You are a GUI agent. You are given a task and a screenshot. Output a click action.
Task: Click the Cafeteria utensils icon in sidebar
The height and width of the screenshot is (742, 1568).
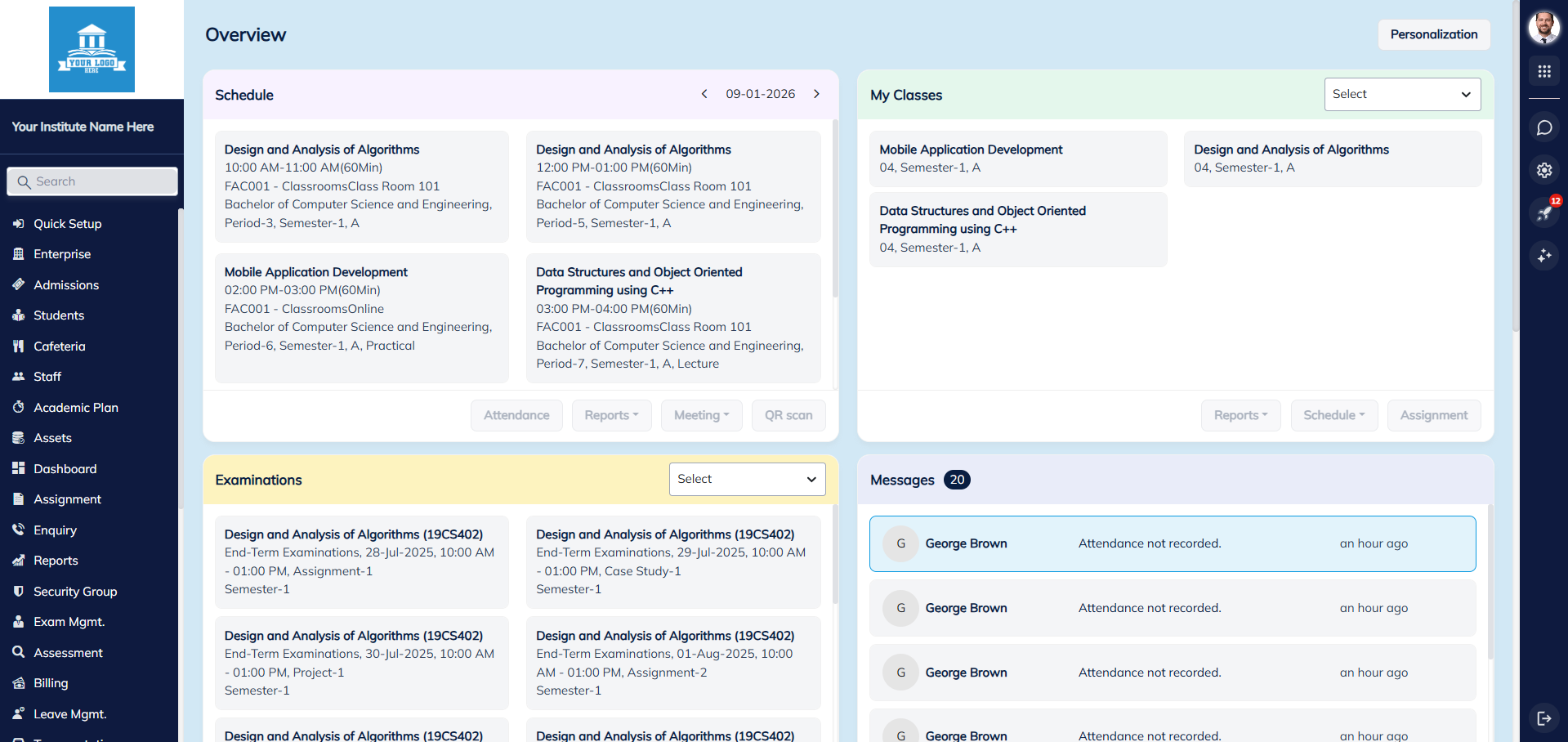point(18,346)
